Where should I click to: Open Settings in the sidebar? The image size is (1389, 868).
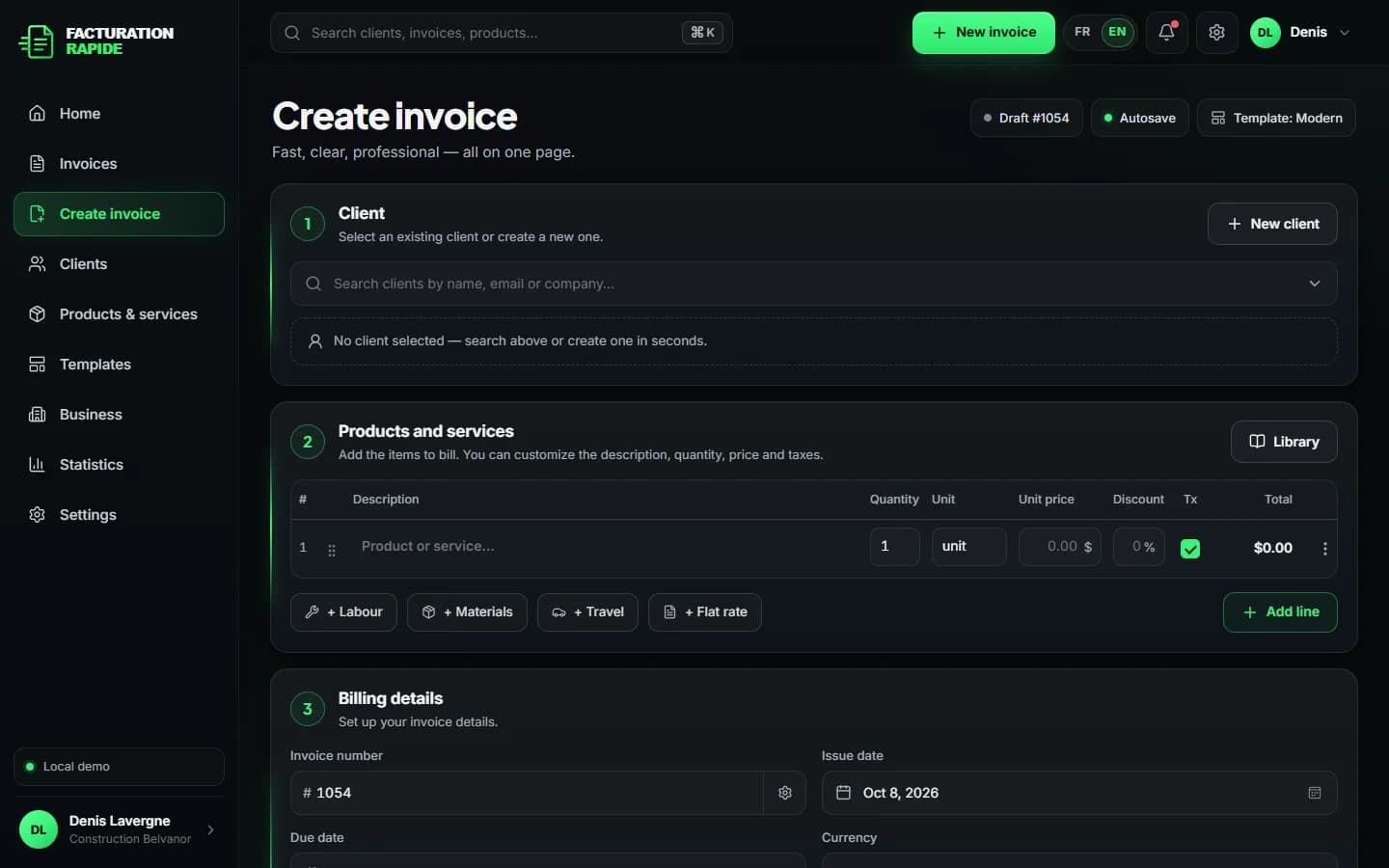[x=119, y=515]
